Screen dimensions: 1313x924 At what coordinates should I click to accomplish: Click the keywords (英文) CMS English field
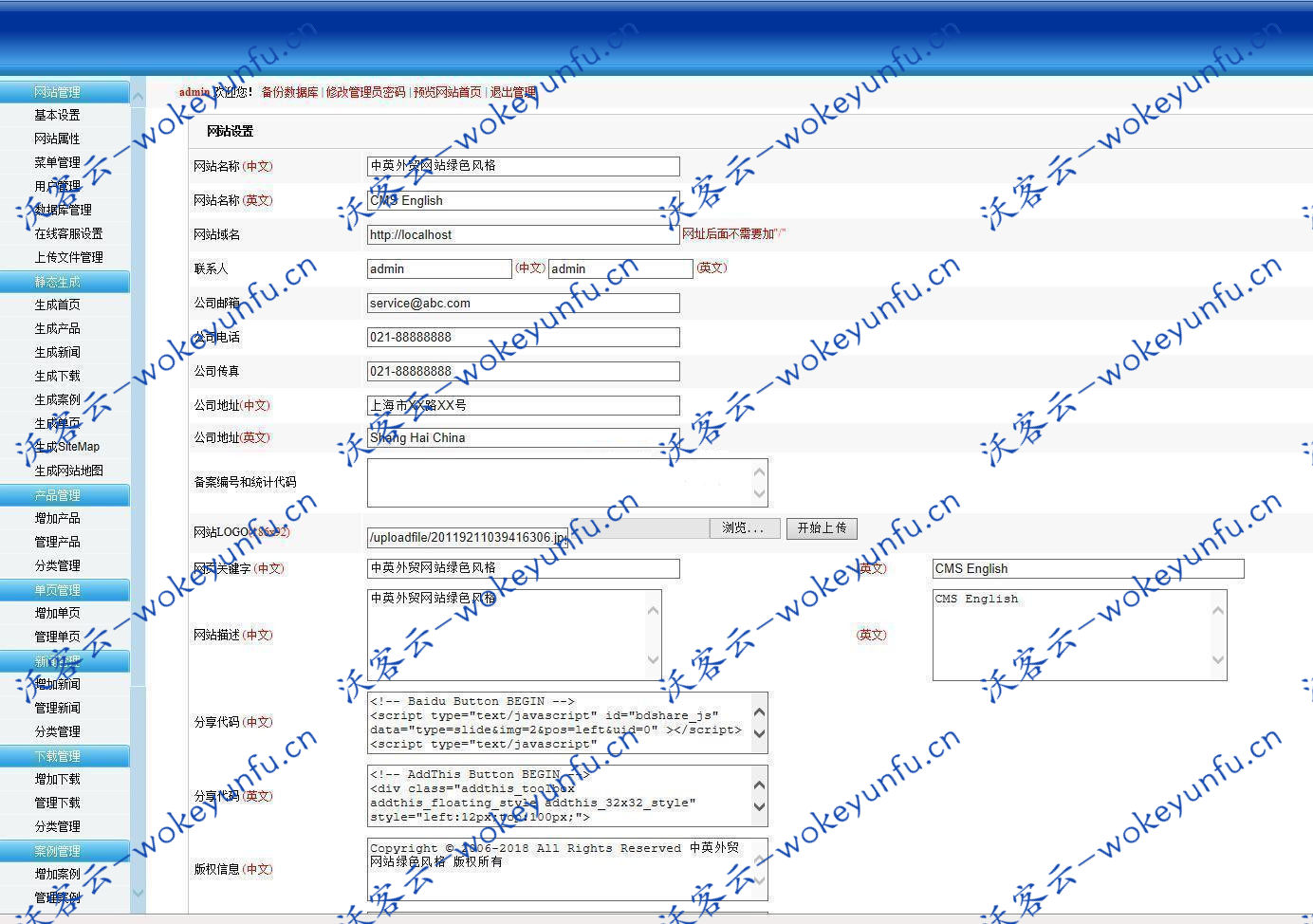point(1088,568)
